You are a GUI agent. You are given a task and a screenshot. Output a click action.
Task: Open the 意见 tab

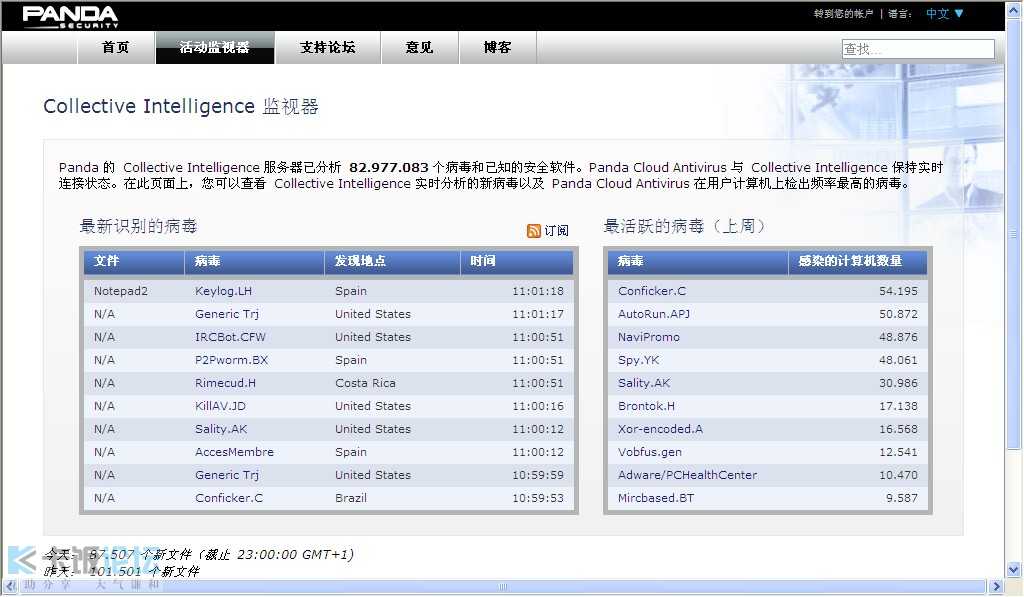(x=419, y=47)
